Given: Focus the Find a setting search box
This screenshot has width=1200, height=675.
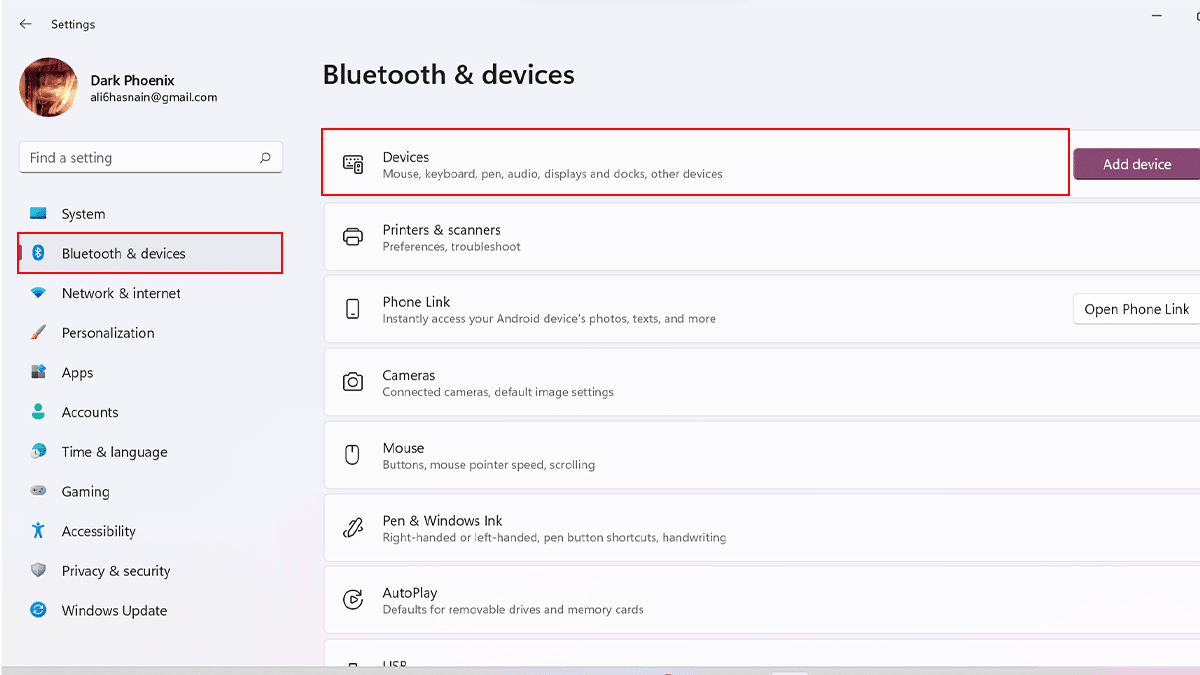Looking at the screenshot, I should click(x=140, y=158).
